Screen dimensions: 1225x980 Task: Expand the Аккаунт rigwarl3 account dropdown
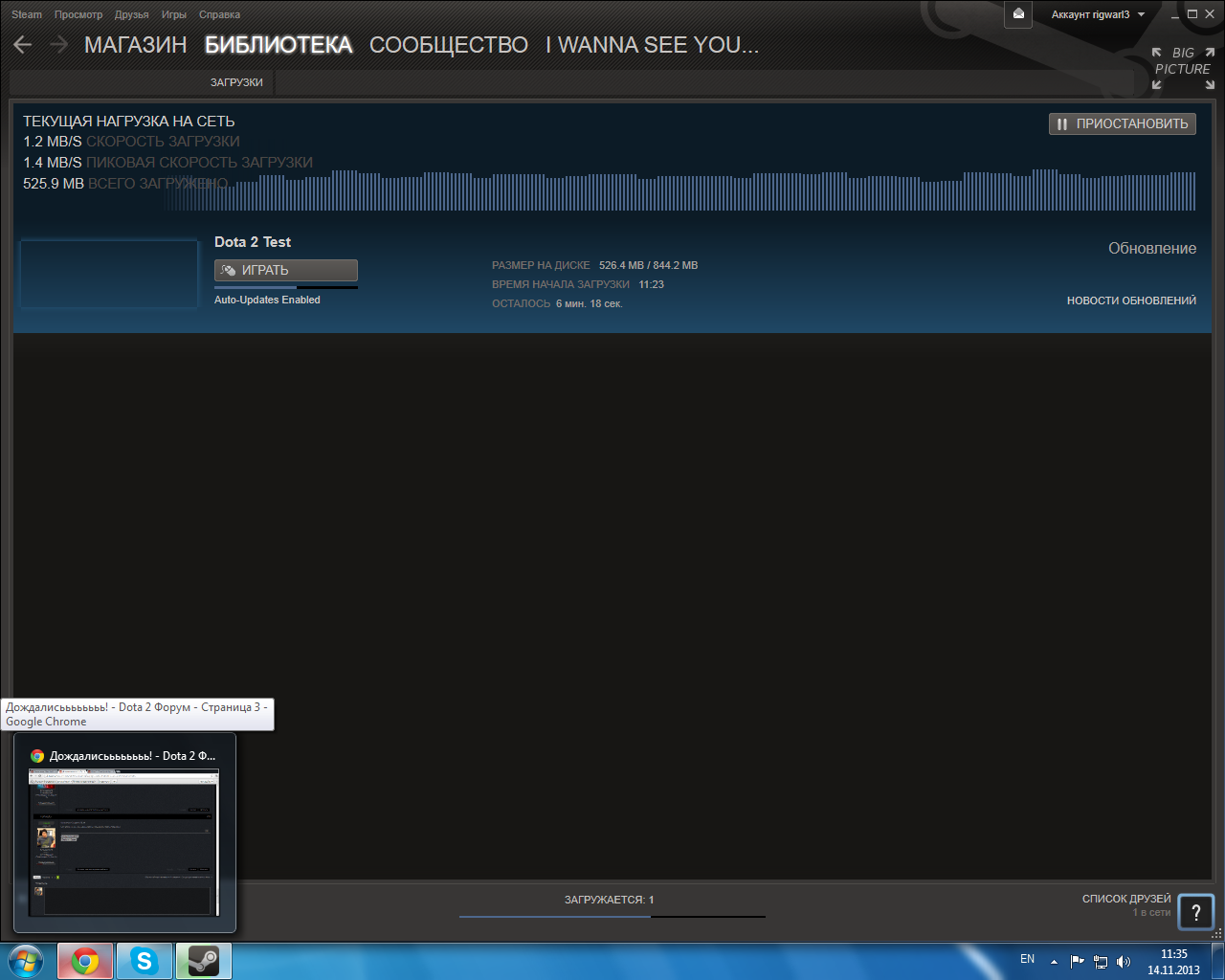tap(1098, 14)
